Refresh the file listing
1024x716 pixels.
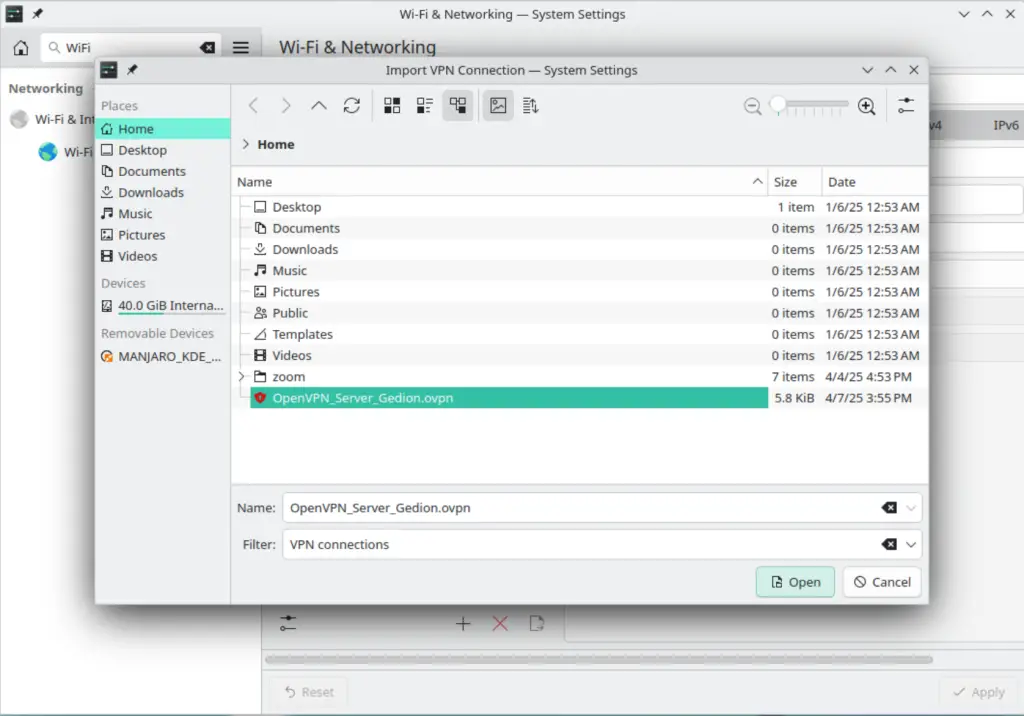click(352, 105)
